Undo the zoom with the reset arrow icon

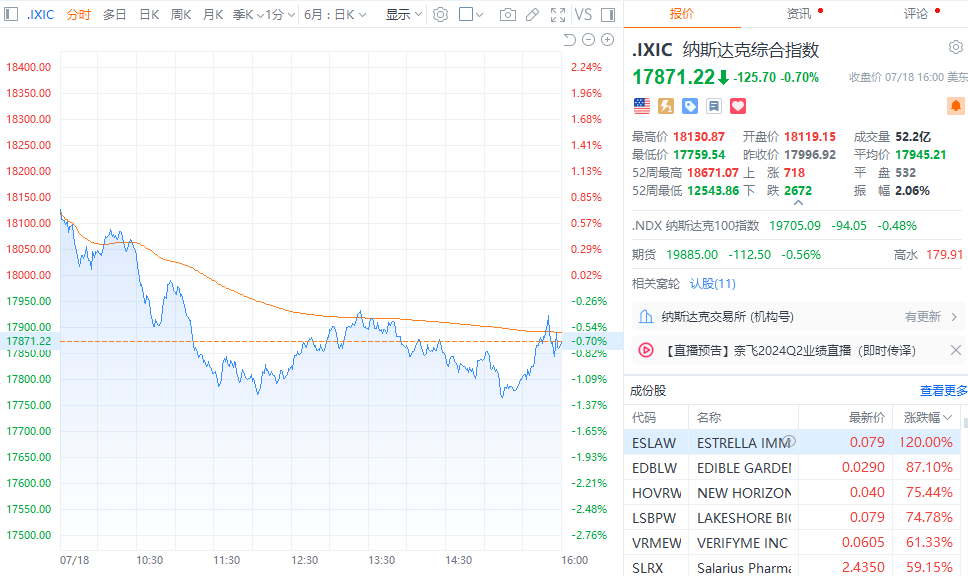coord(569,40)
